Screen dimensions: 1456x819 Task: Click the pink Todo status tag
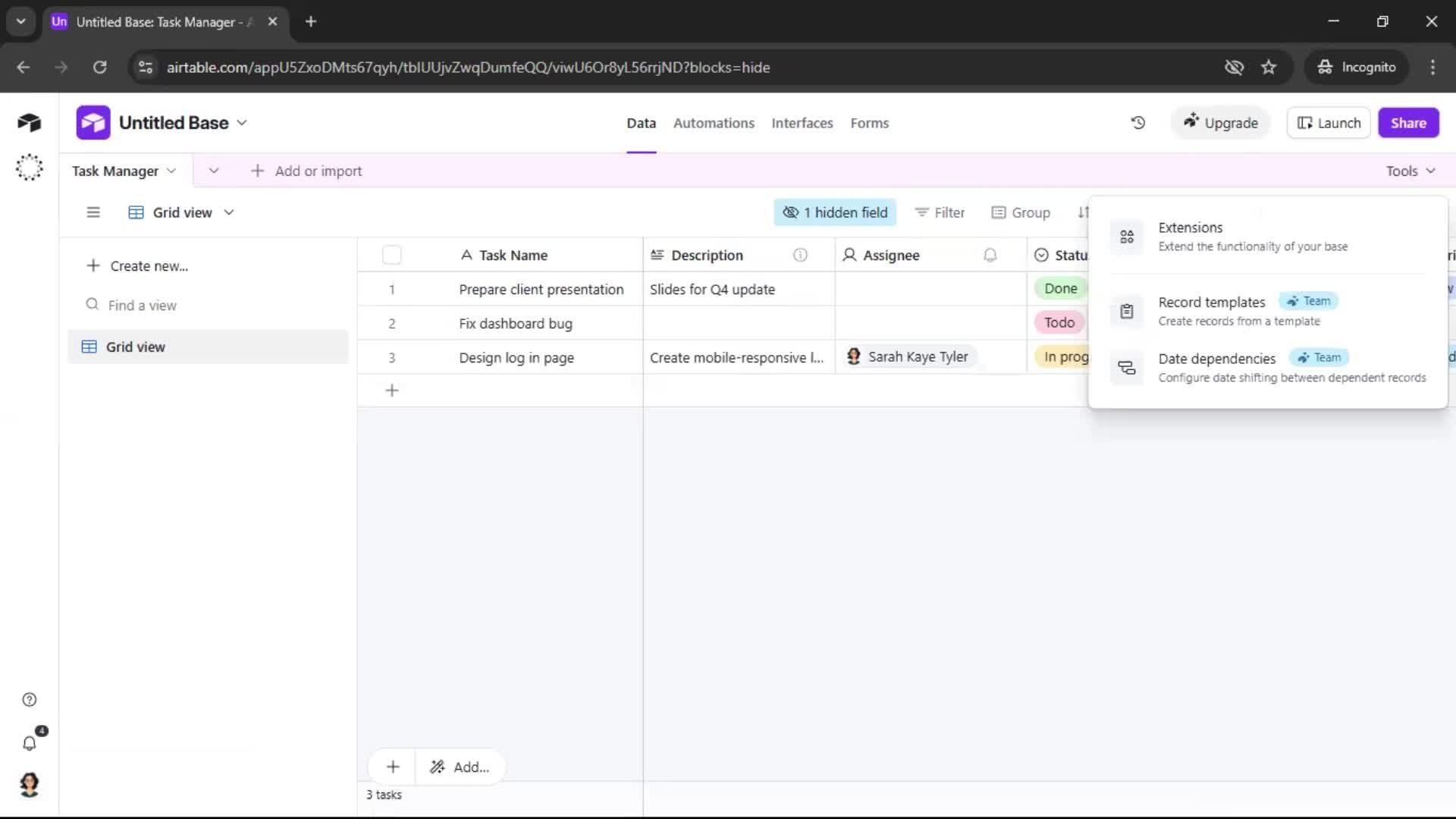click(x=1059, y=322)
